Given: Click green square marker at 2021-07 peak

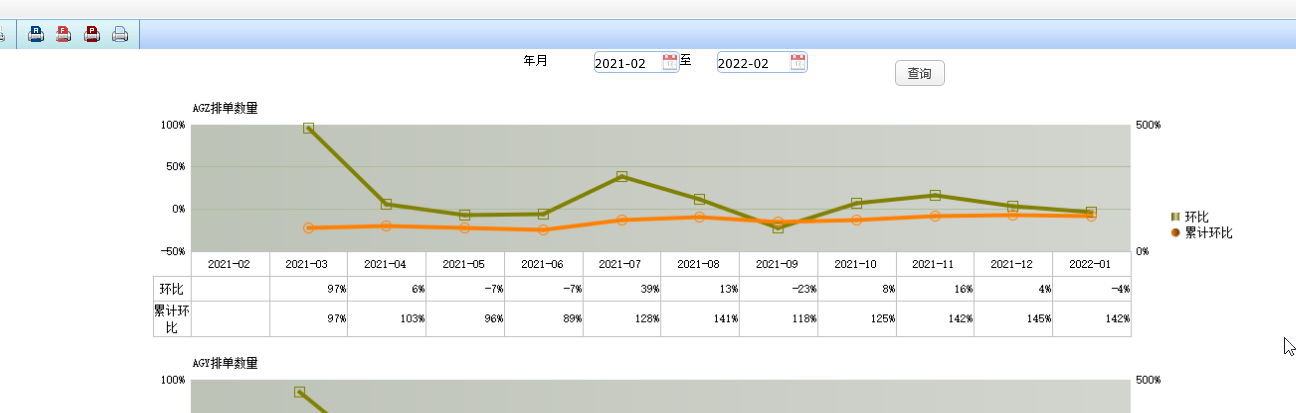Looking at the screenshot, I should (622, 176).
